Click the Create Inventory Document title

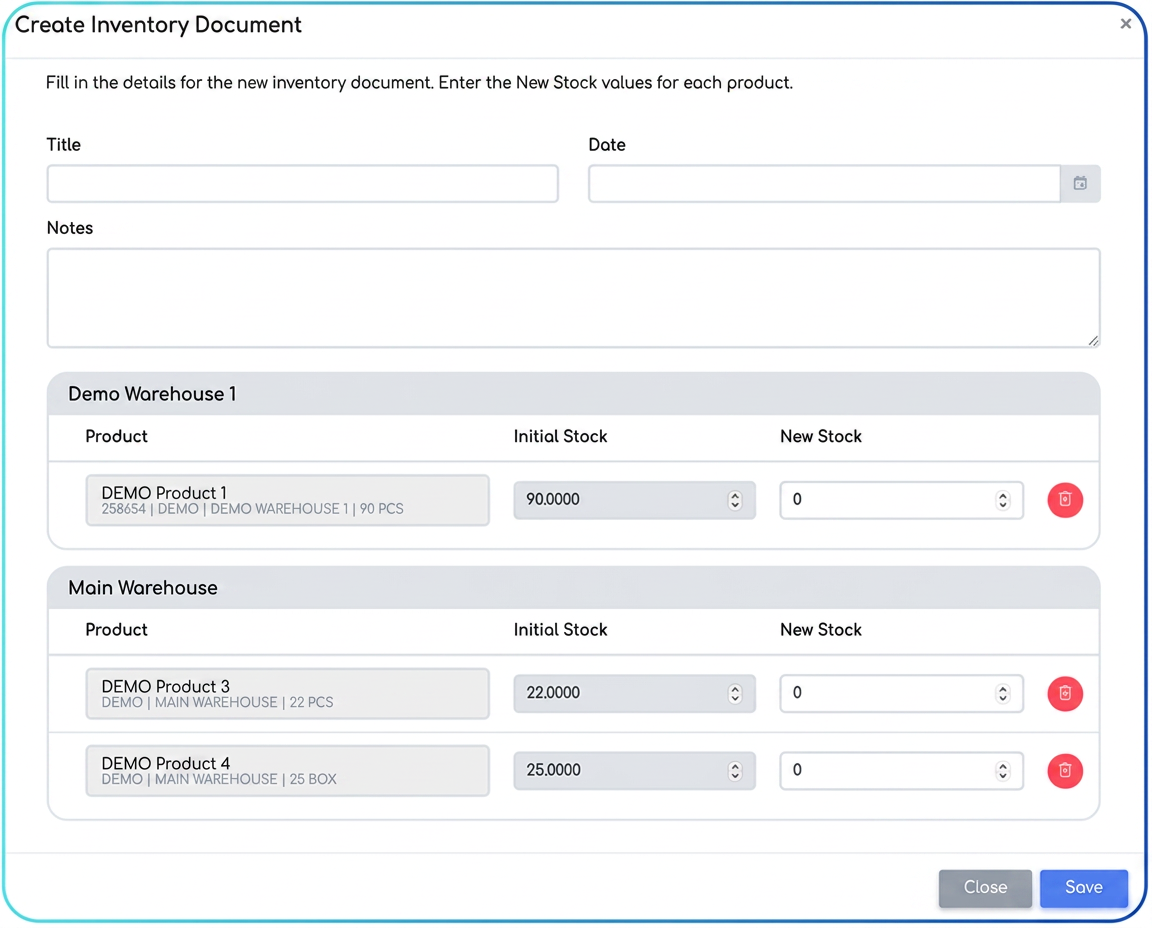[158, 25]
